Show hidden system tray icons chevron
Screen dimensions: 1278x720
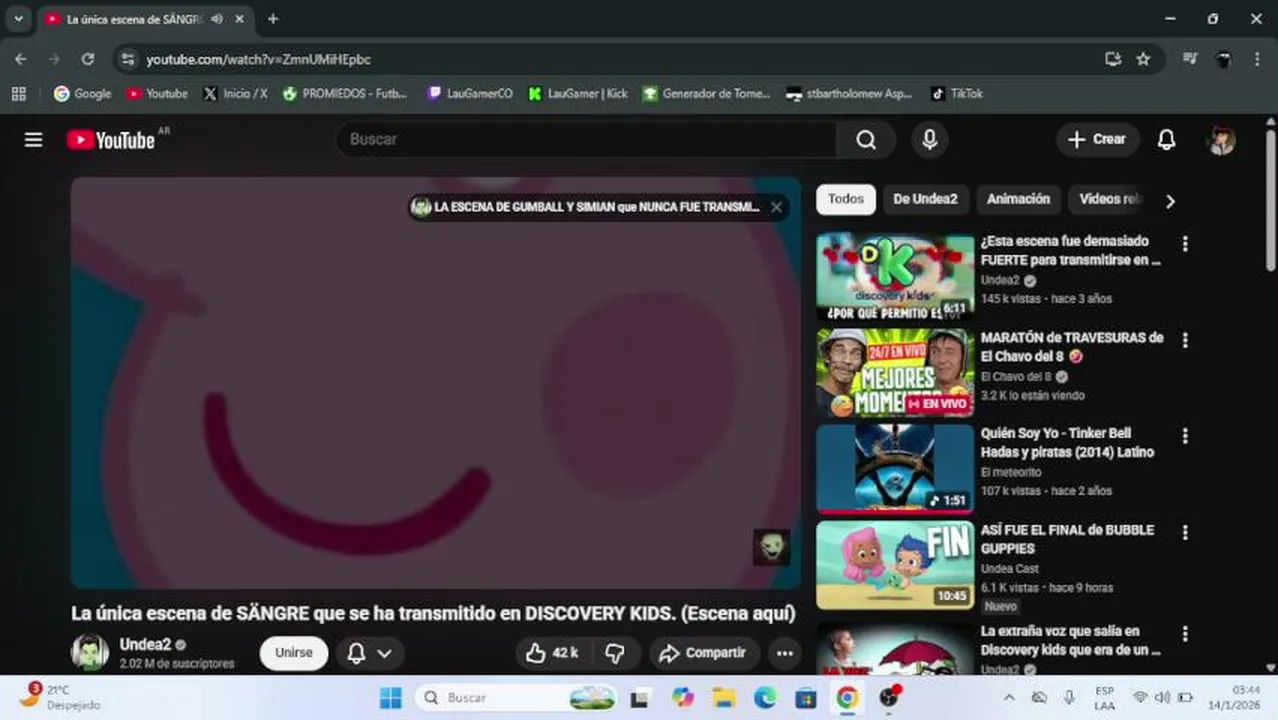(1009, 697)
